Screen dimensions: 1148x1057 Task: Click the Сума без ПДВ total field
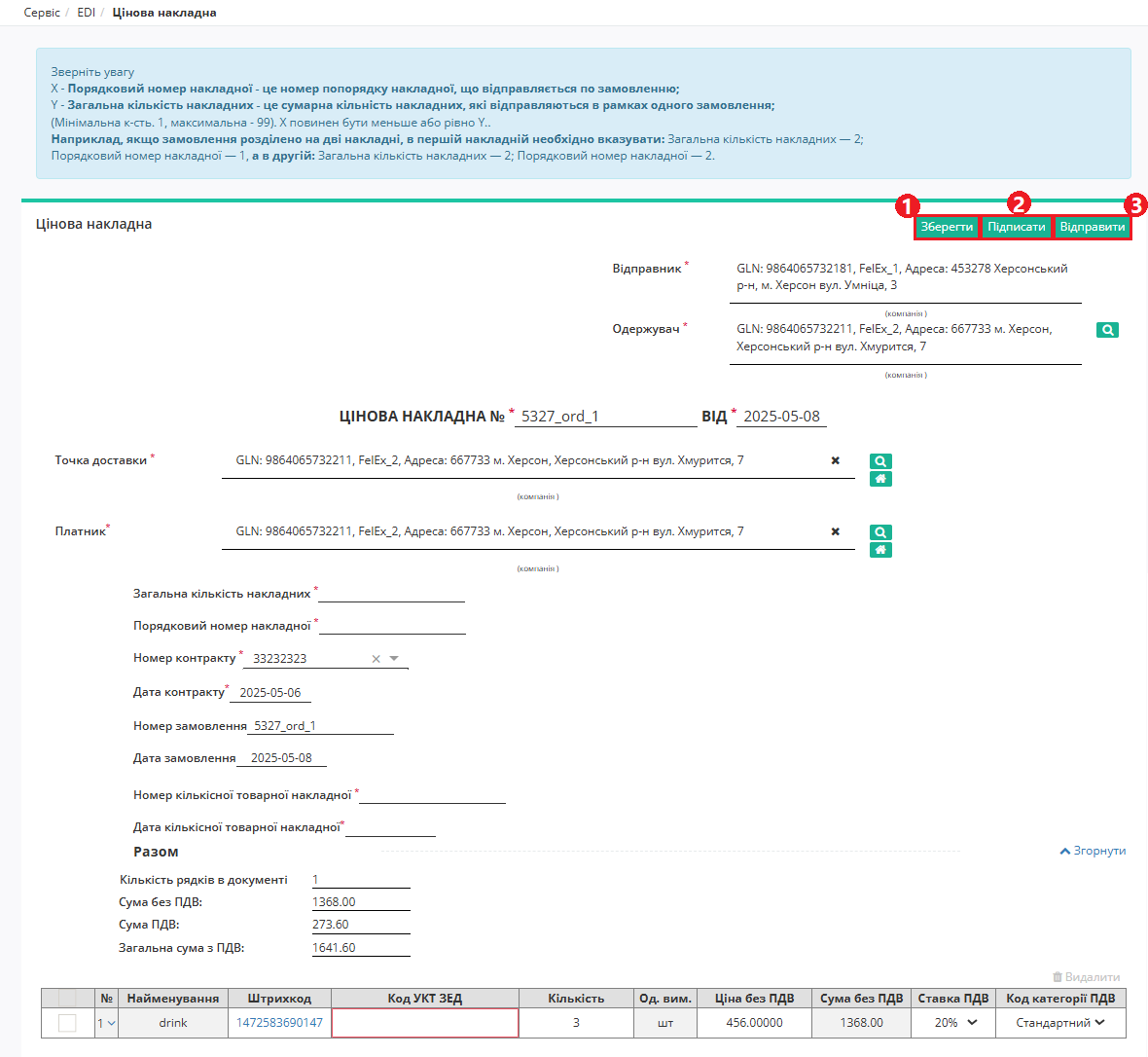coord(361,902)
